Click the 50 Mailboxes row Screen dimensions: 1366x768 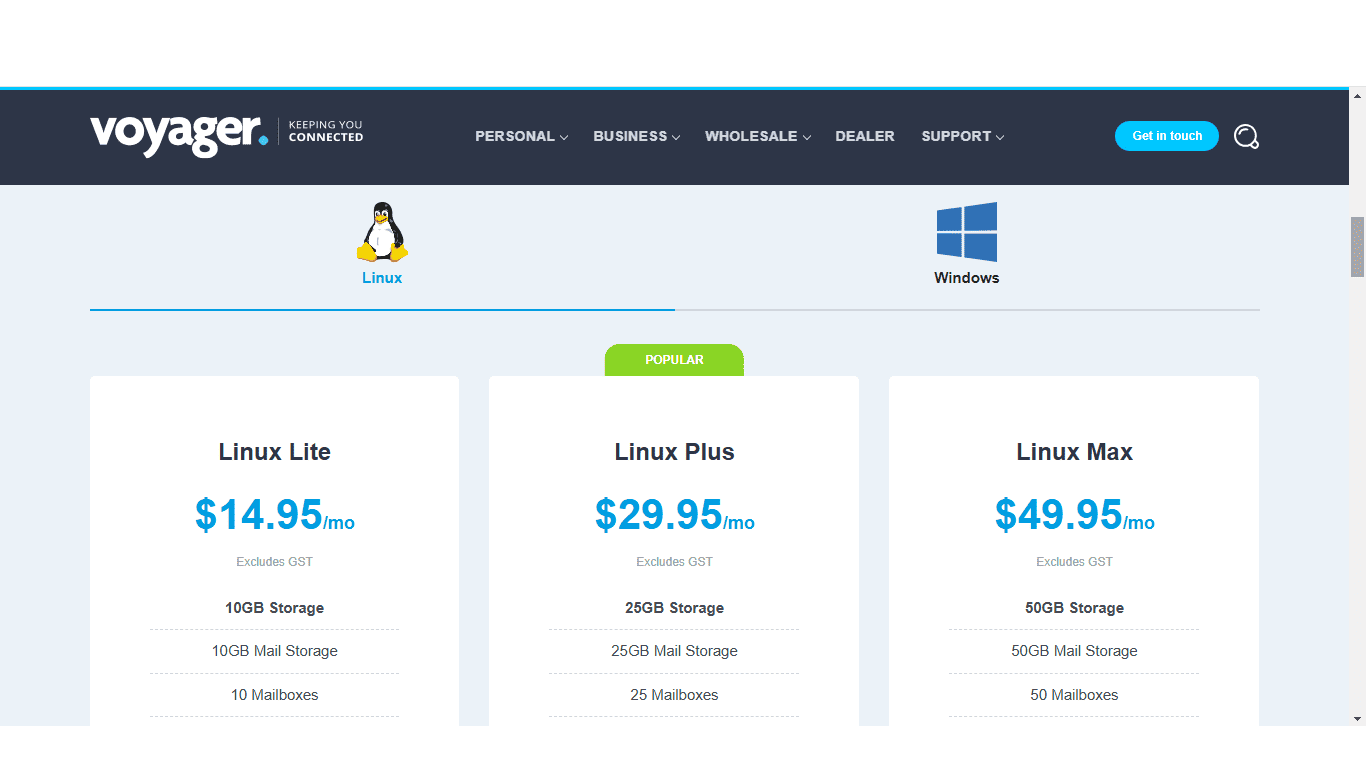[x=1075, y=695]
